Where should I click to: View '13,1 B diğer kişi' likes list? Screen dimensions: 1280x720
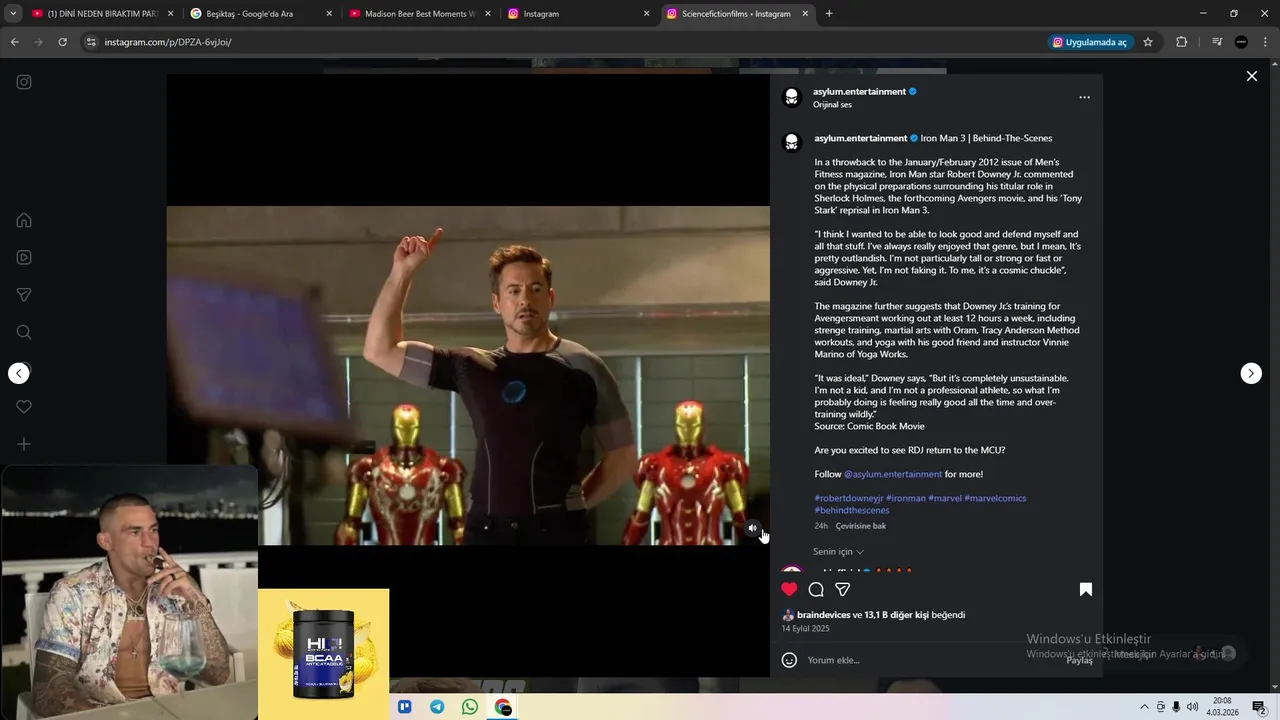point(896,615)
